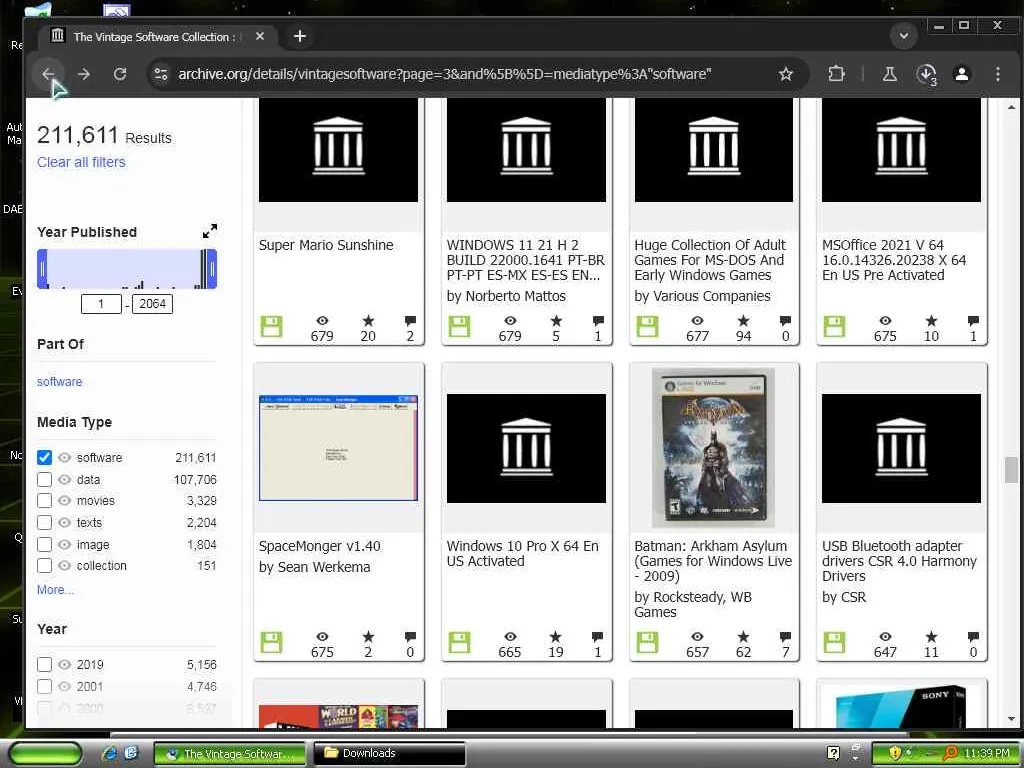This screenshot has height=768, width=1024.
Task: Open Chrome three-dot menu
Action: click(x=997, y=74)
